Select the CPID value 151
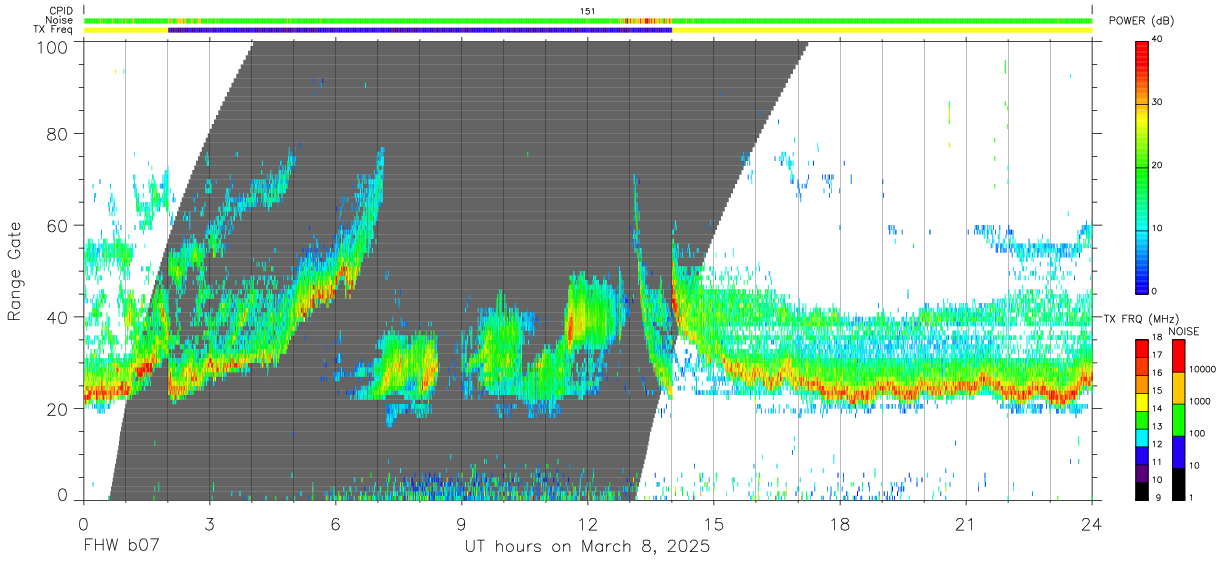1228x567 pixels. click(x=587, y=10)
